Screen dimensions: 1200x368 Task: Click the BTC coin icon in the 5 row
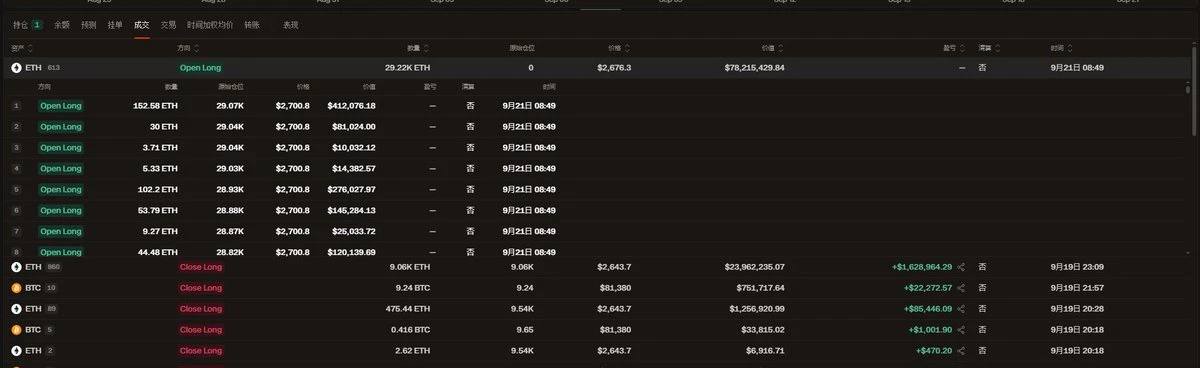[x=16, y=330]
